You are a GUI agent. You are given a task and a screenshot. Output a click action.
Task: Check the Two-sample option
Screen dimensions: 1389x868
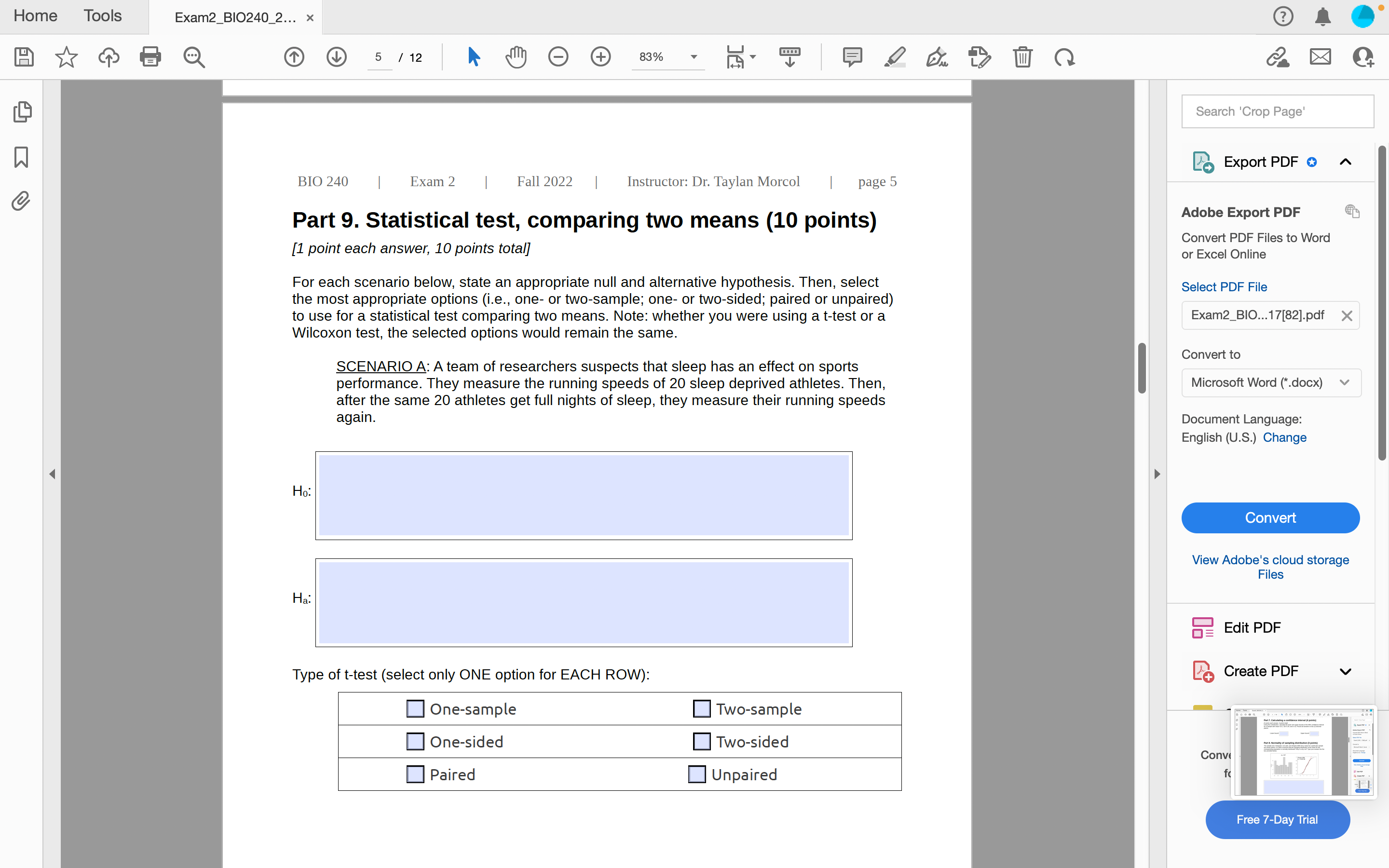point(700,708)
